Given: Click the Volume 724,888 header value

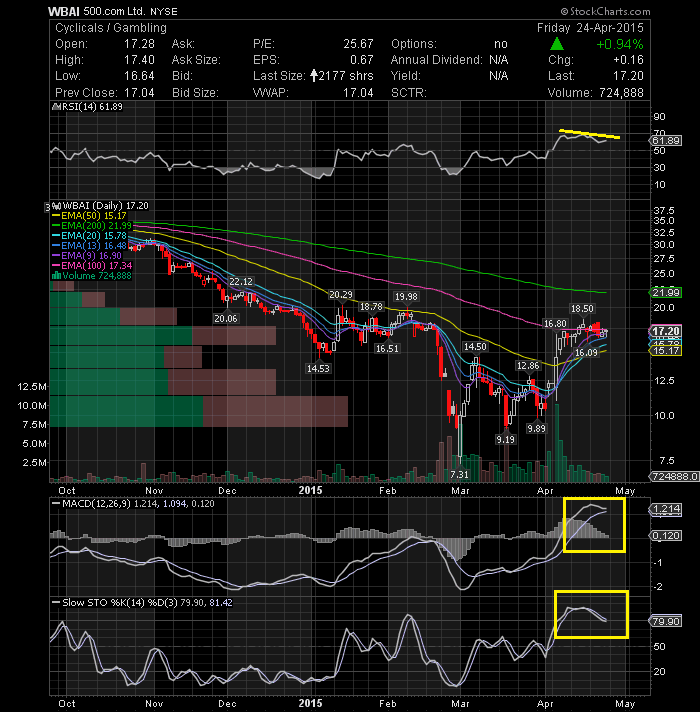Looking at the screenshot, I should [621, 93].
